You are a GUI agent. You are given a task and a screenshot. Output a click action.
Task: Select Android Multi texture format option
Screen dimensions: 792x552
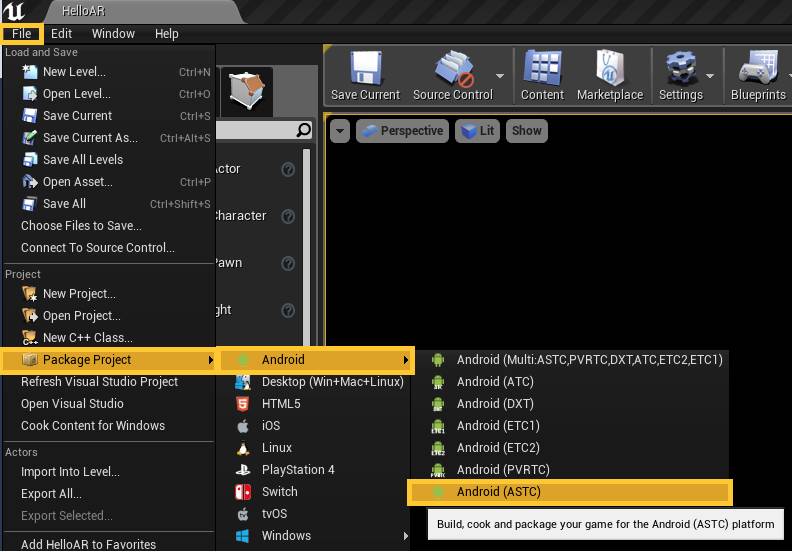point(569,360)
